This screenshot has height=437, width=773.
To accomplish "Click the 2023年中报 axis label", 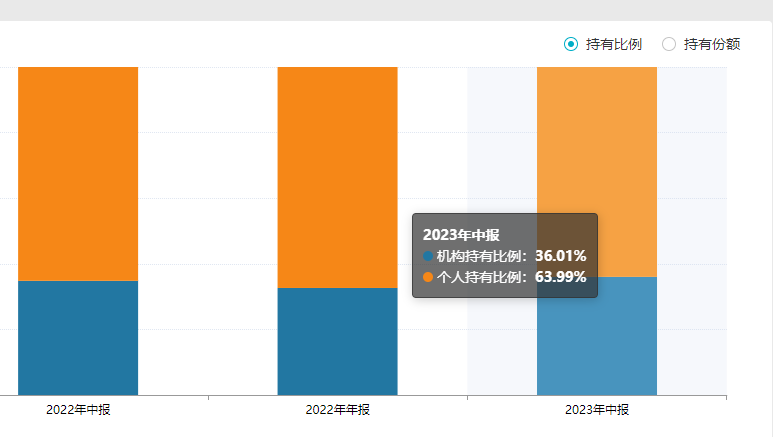I will (597, 409).
